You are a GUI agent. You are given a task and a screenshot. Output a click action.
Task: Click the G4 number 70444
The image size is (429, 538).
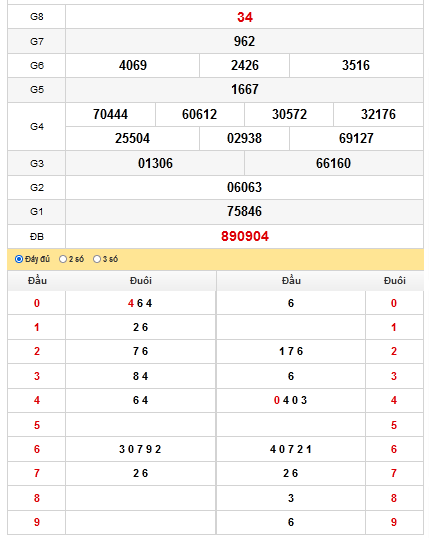(111, 115)
